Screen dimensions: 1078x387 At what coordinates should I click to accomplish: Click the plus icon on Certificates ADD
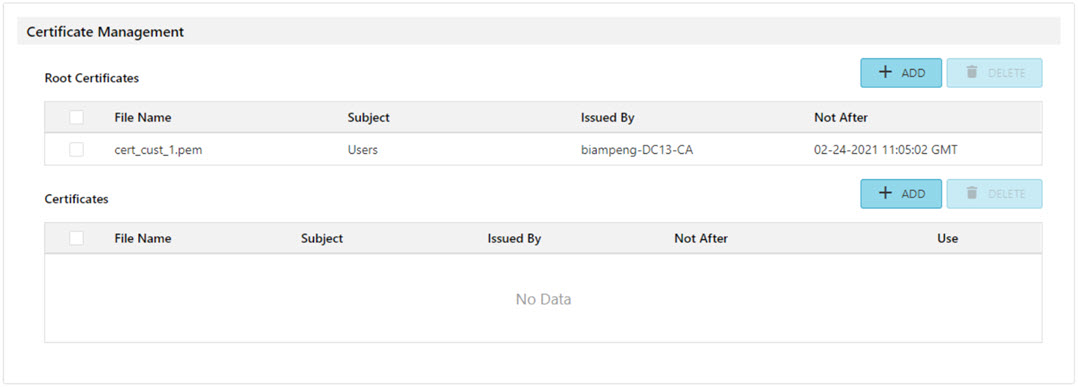pyautogui.click(x=886, y=193)
